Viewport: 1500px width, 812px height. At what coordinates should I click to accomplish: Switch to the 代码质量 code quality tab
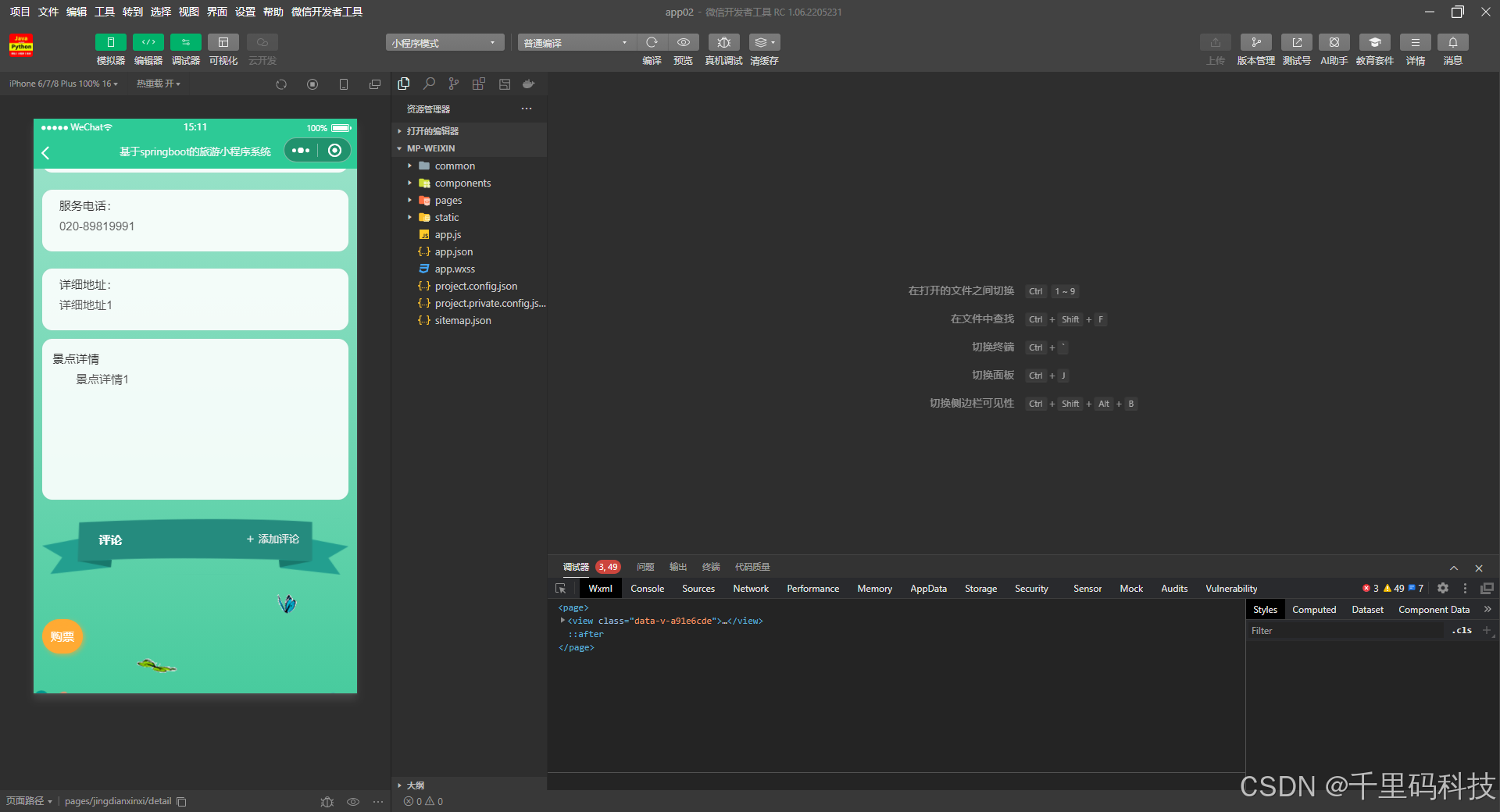[752, 567]
